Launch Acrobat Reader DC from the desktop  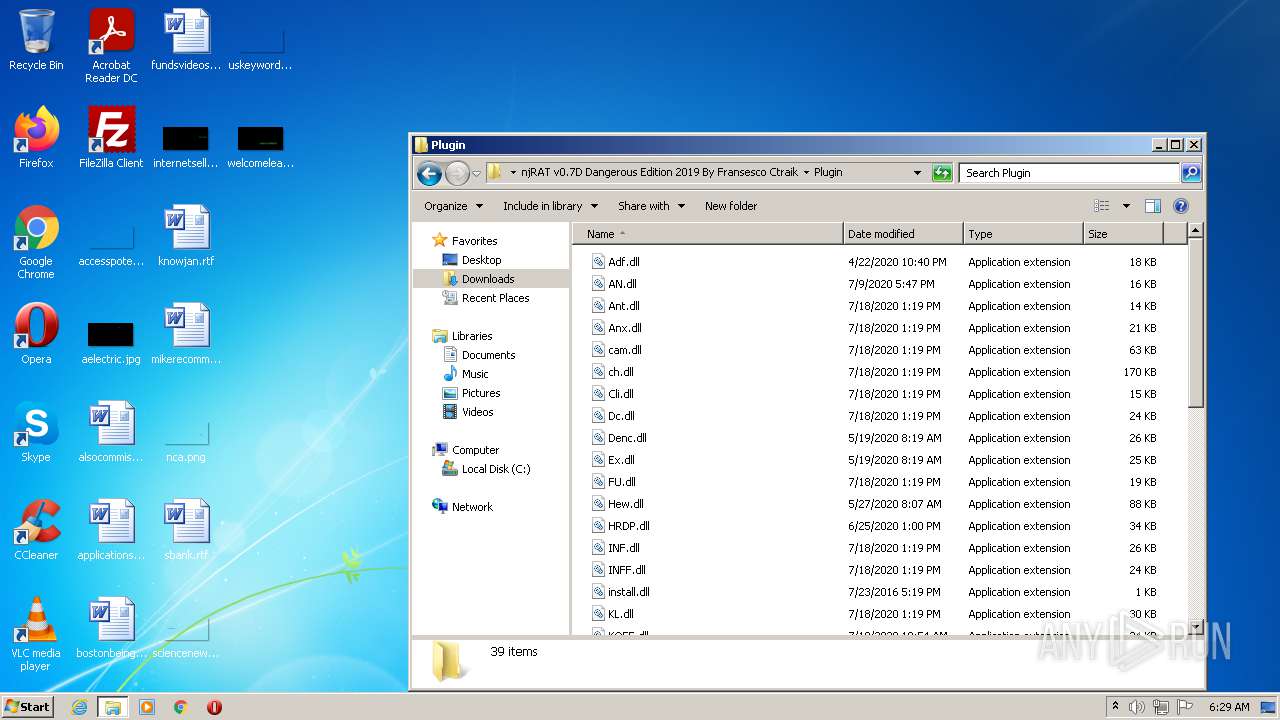pyautogui.click(x=111, y=45)
